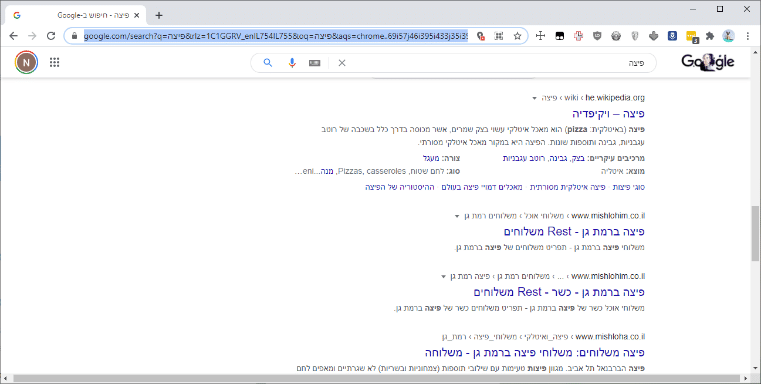
Task: Follow the סוגי פיצות sitelink
Action: coord(629,187)
